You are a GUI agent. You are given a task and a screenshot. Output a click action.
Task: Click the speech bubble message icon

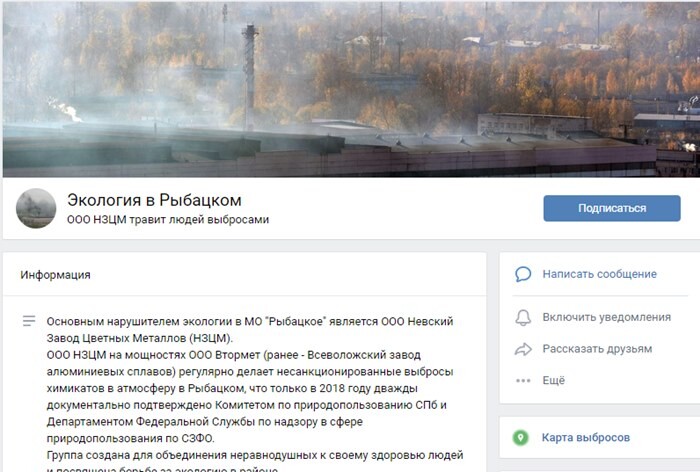pyautogui.click(x=523, y=274)
